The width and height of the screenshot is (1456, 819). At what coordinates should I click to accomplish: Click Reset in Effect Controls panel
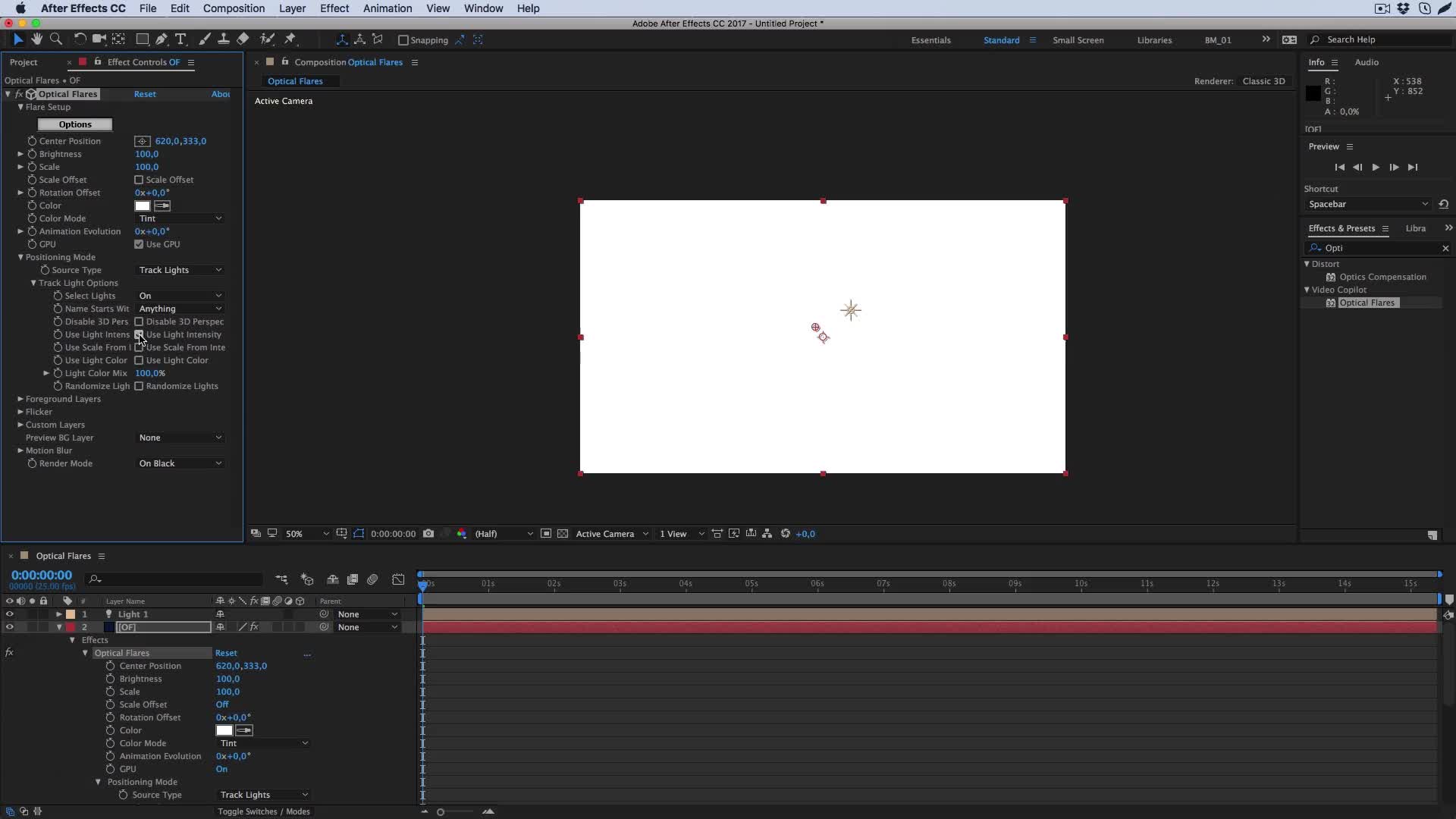coord(145,94)
